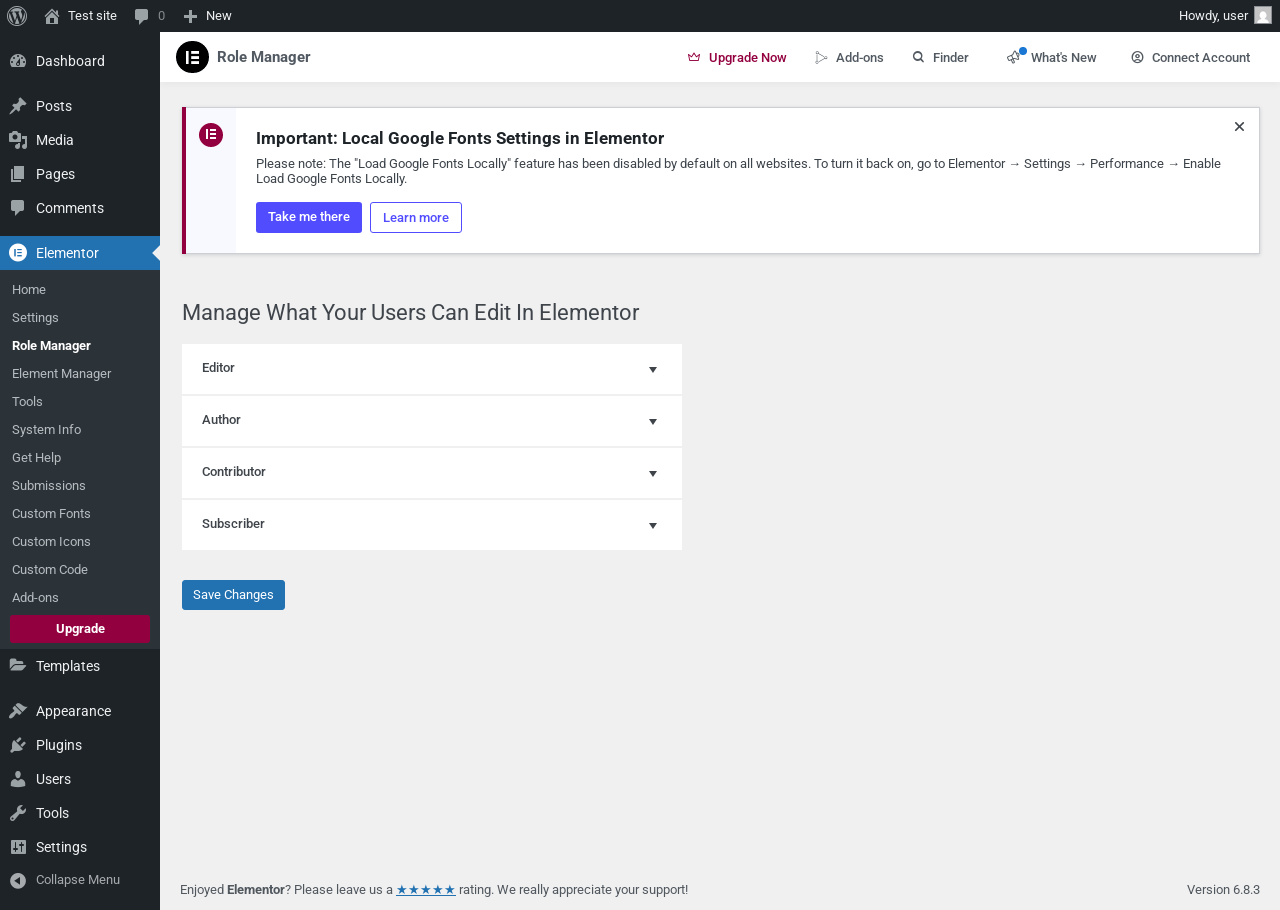Click the Appearance paintbrush icon

(18, 711)
